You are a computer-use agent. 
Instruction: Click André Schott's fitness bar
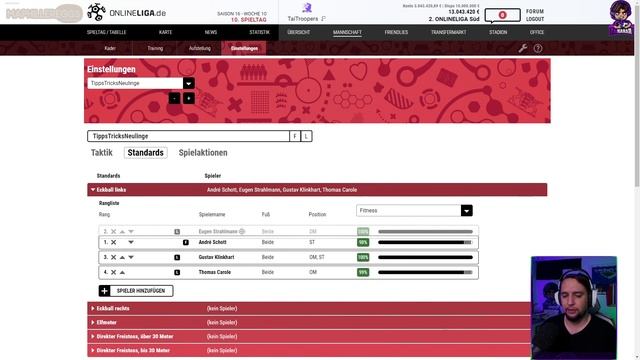425,242
